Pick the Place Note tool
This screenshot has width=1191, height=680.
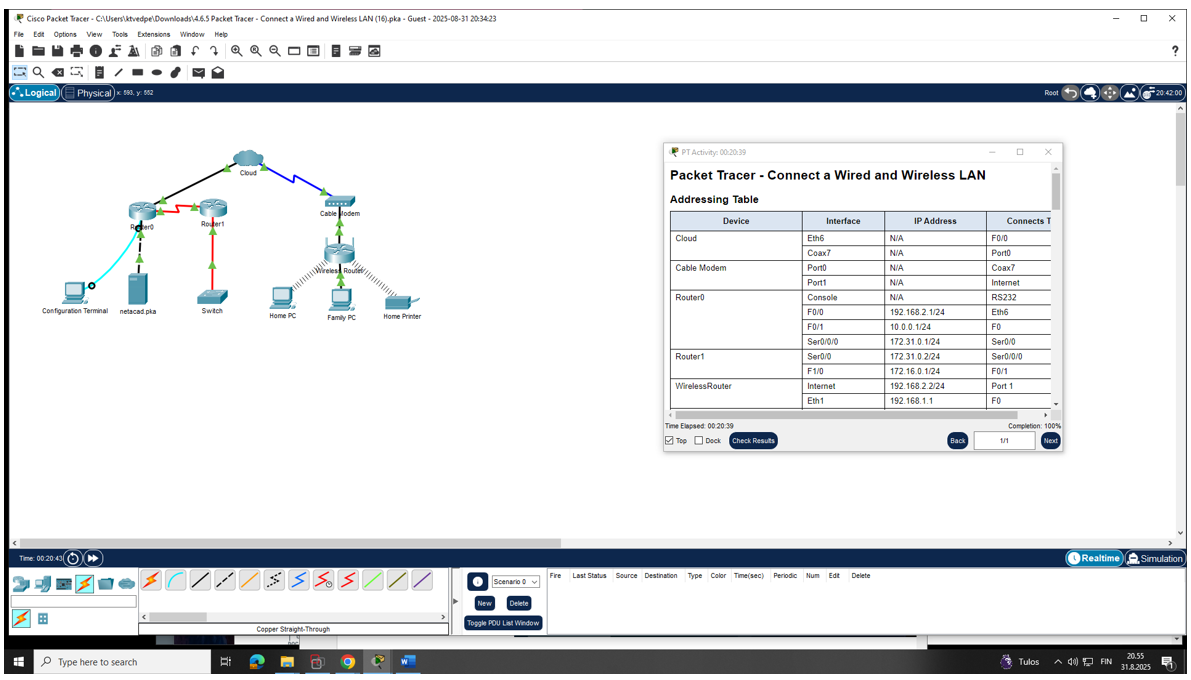[x=100, y=72]
